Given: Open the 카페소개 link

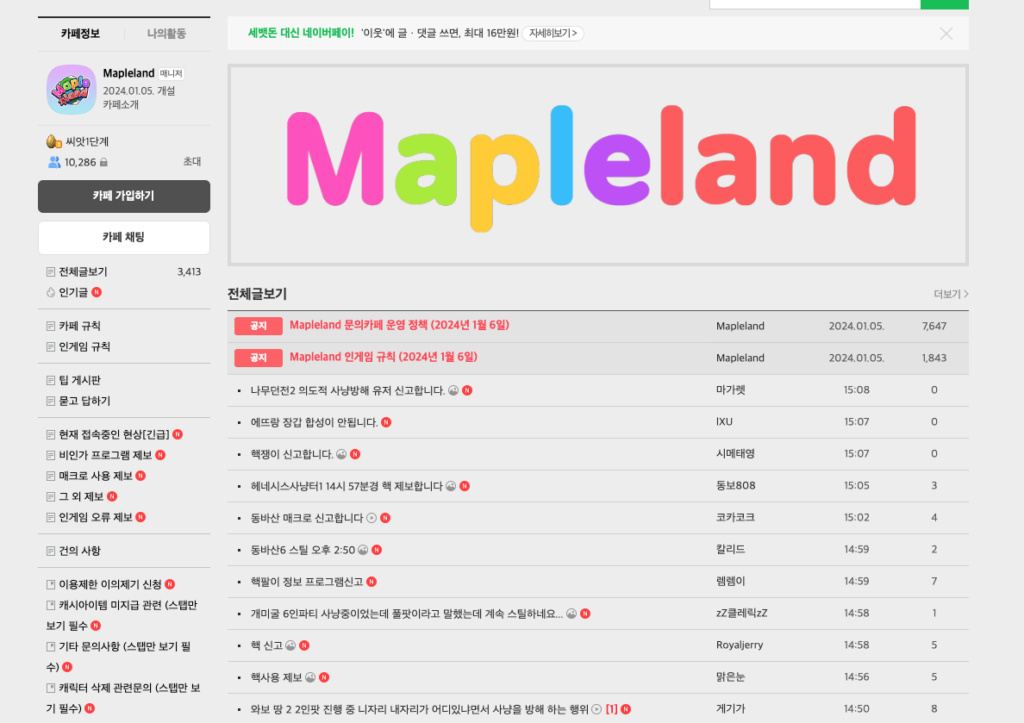Looking at the screenshot, I should 121,104.
